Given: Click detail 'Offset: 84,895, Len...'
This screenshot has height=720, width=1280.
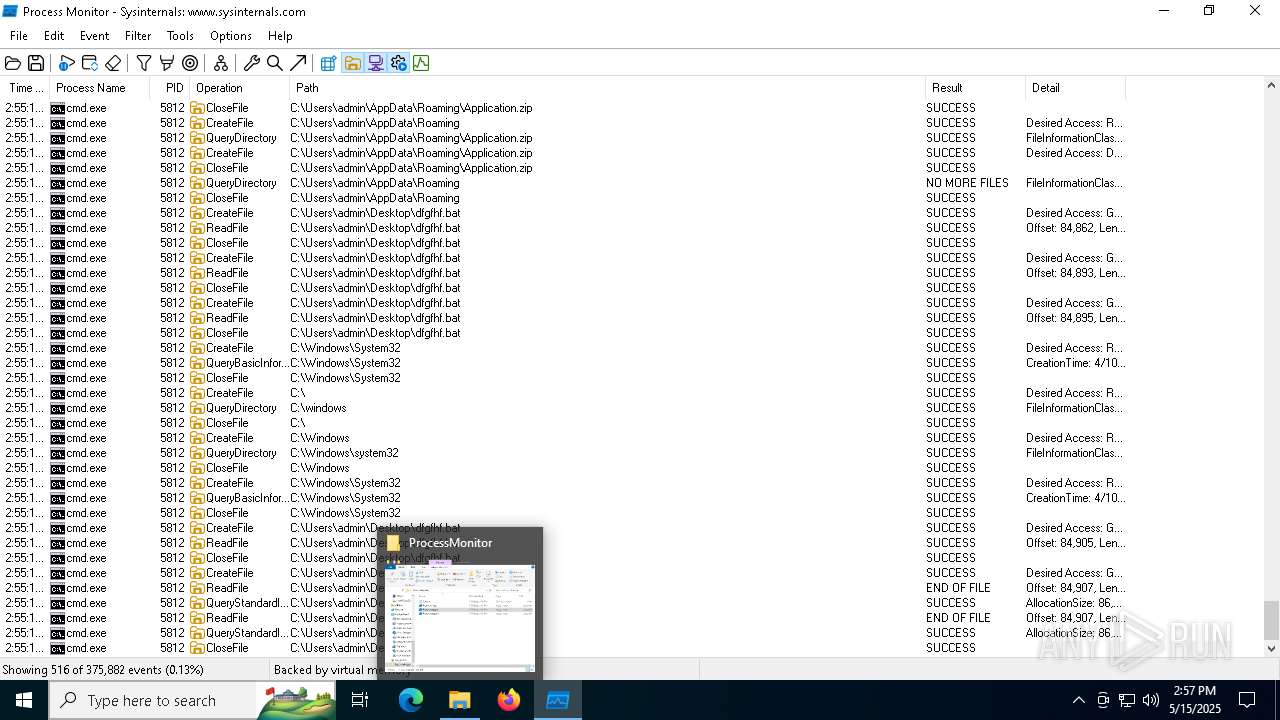Looking at the screenshot, I should point(1075,318).
